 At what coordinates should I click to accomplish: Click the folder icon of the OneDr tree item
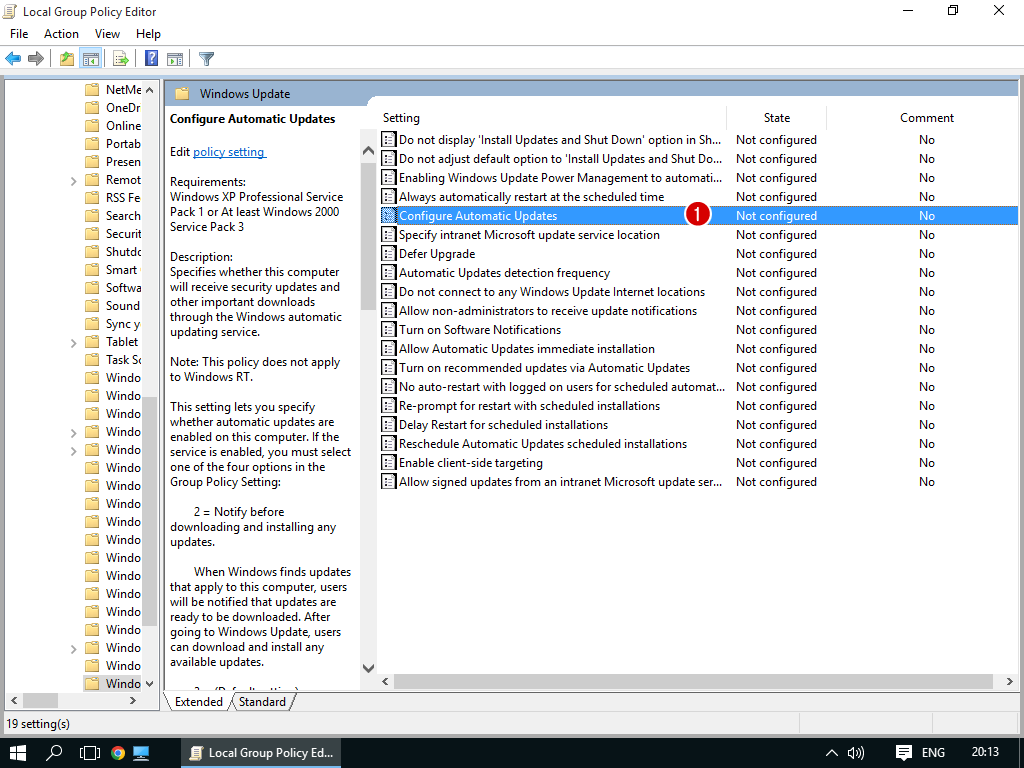(x=92, y=108)
